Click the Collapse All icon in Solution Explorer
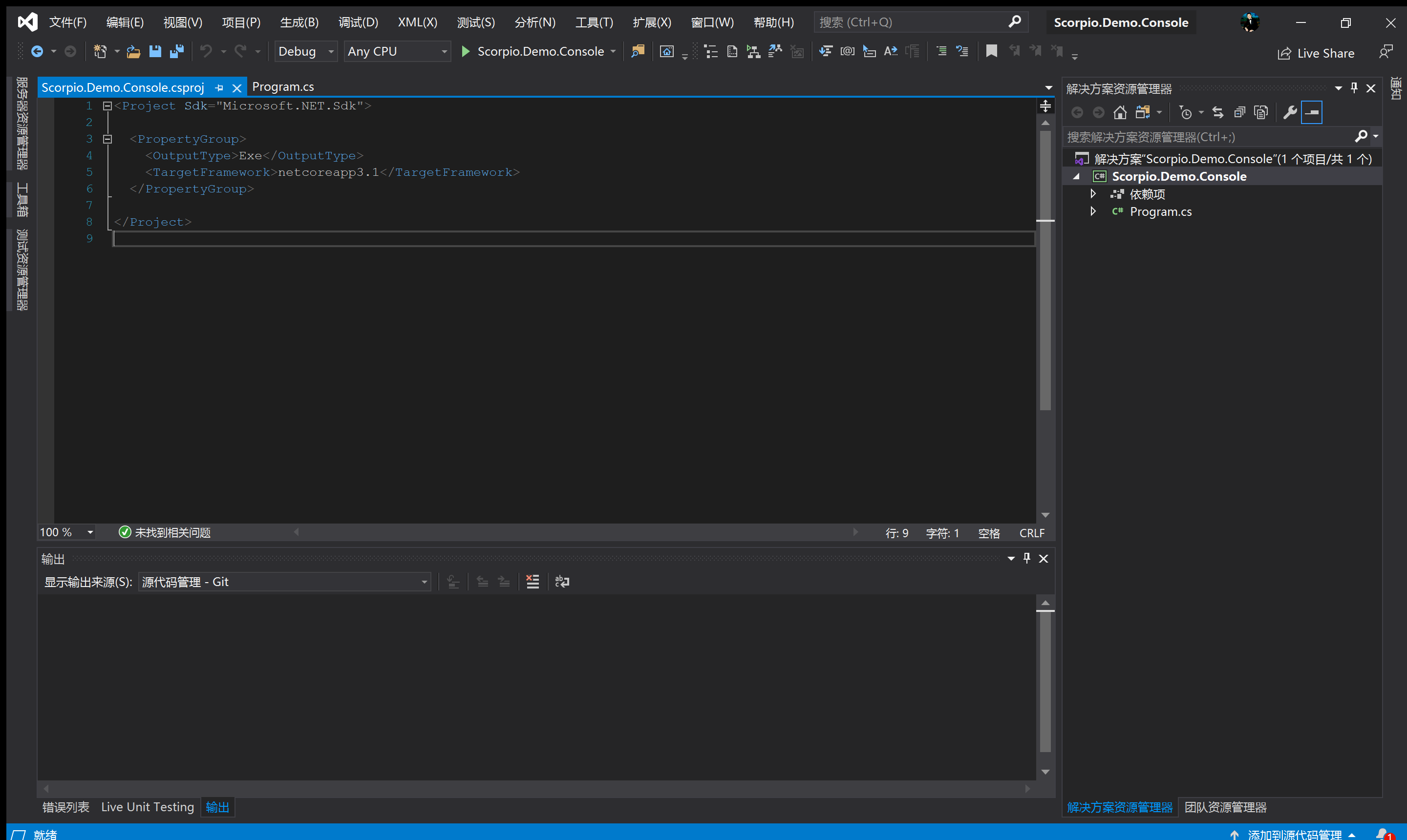The height and width of the screenshot is (840, 1407). 1239,113
